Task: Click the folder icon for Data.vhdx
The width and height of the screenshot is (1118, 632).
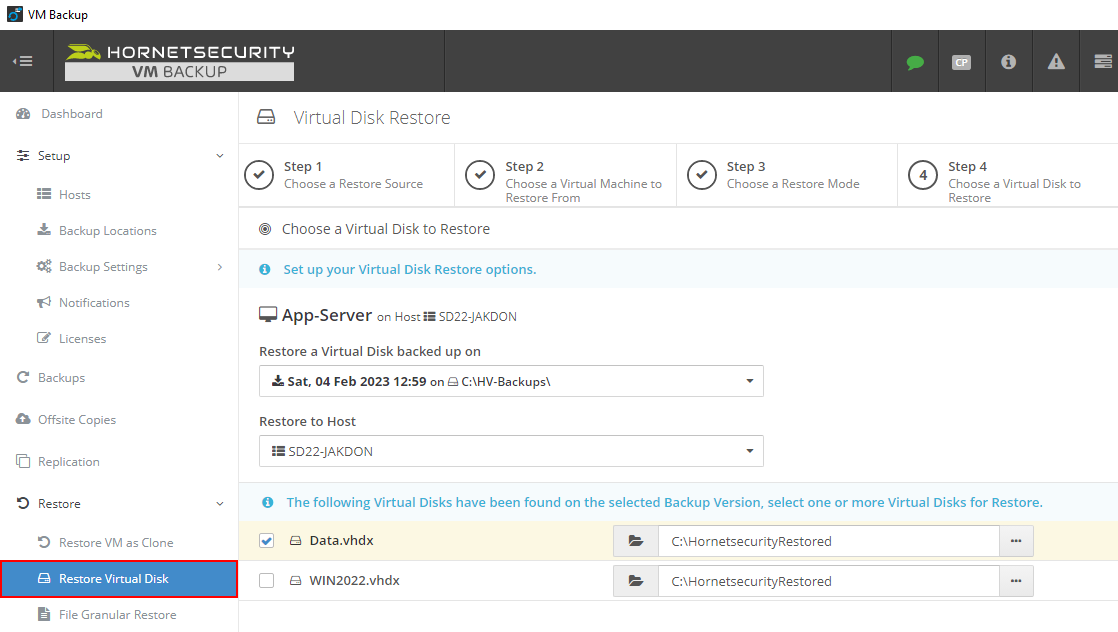Action: pyautogui.click(x=635, y=541)
